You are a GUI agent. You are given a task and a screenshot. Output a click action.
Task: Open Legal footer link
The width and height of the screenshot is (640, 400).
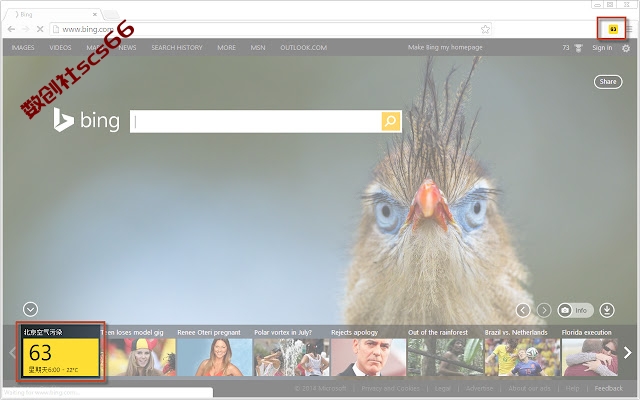442,388
